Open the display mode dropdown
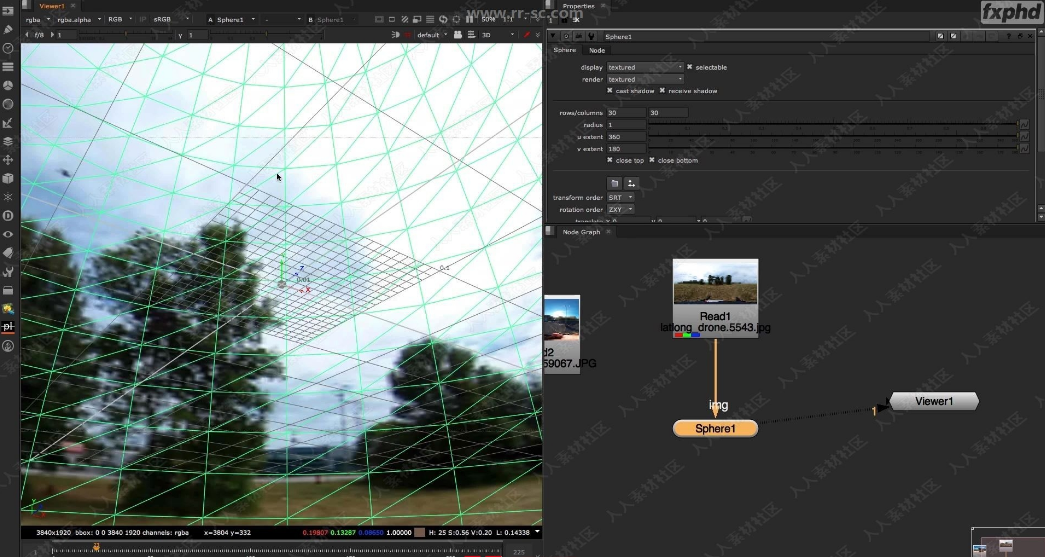The image size is (1045, 557). tap(645, 67)
